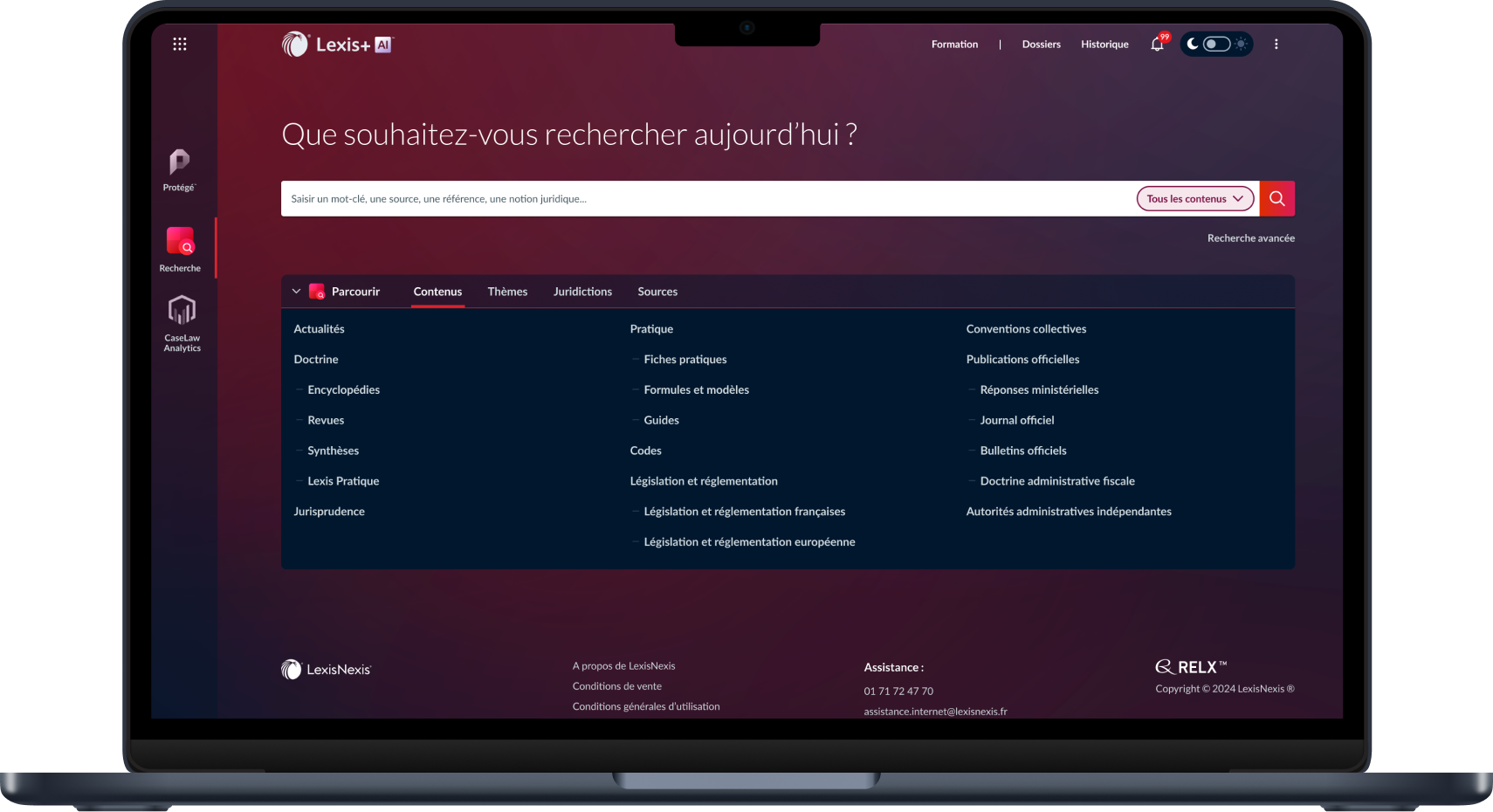Open the three-dot more options menu
The height and width of the screenshot is (812, 1493).
[x=1276, y=44]
